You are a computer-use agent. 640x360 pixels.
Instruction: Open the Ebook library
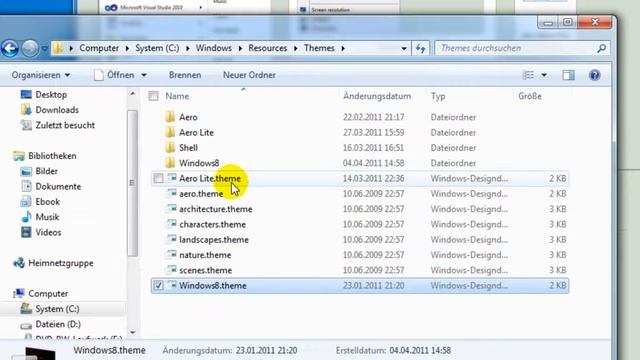coord(40,202)
